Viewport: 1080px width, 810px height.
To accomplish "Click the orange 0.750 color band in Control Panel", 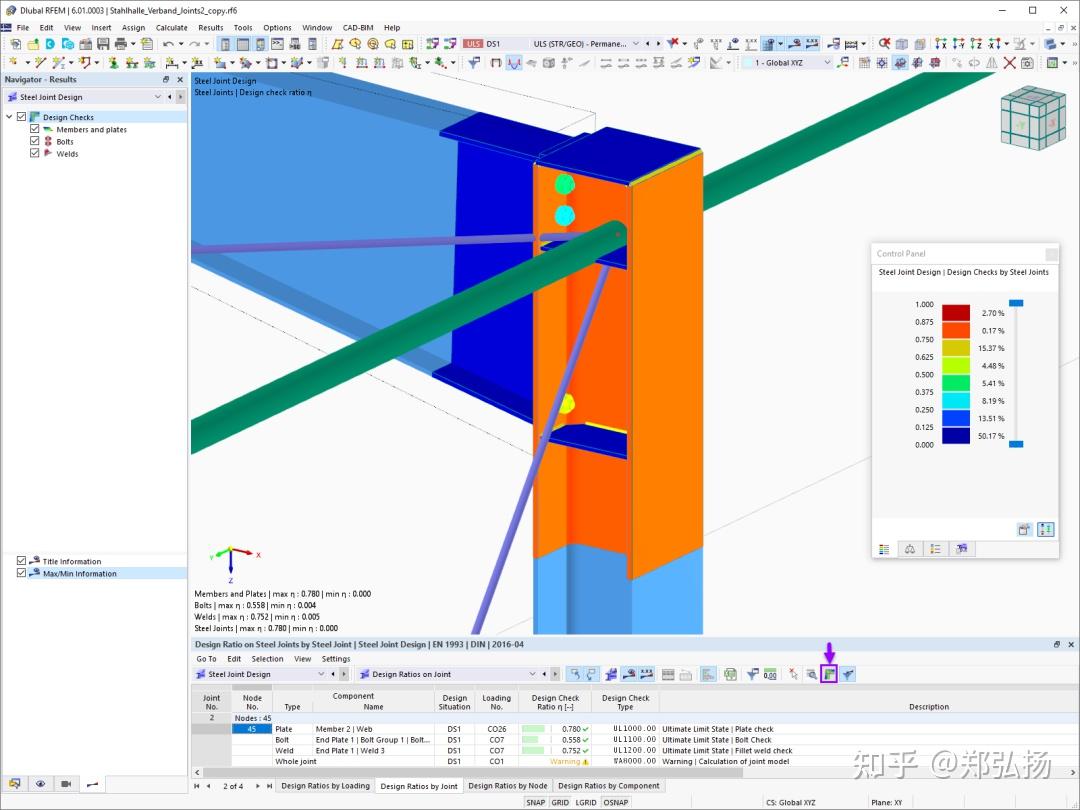I will [956, 330].
